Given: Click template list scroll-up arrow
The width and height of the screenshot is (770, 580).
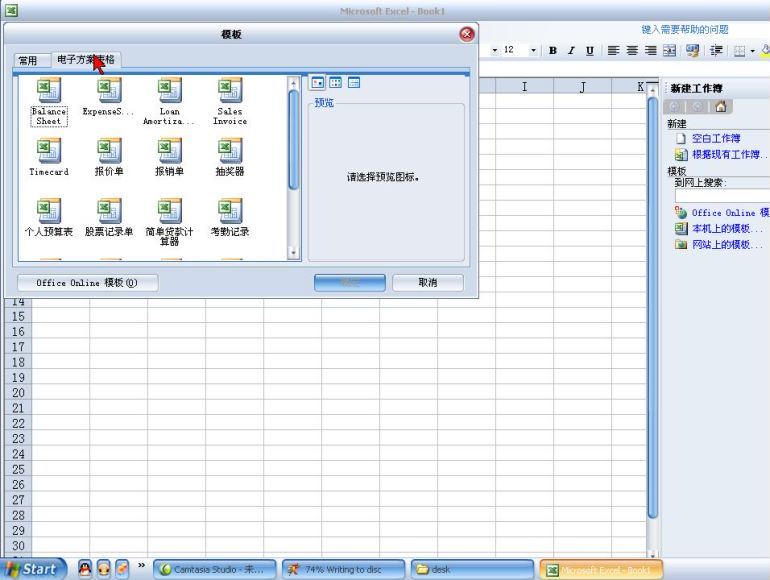Looking at the screenshot, I should tap(293, 83).
